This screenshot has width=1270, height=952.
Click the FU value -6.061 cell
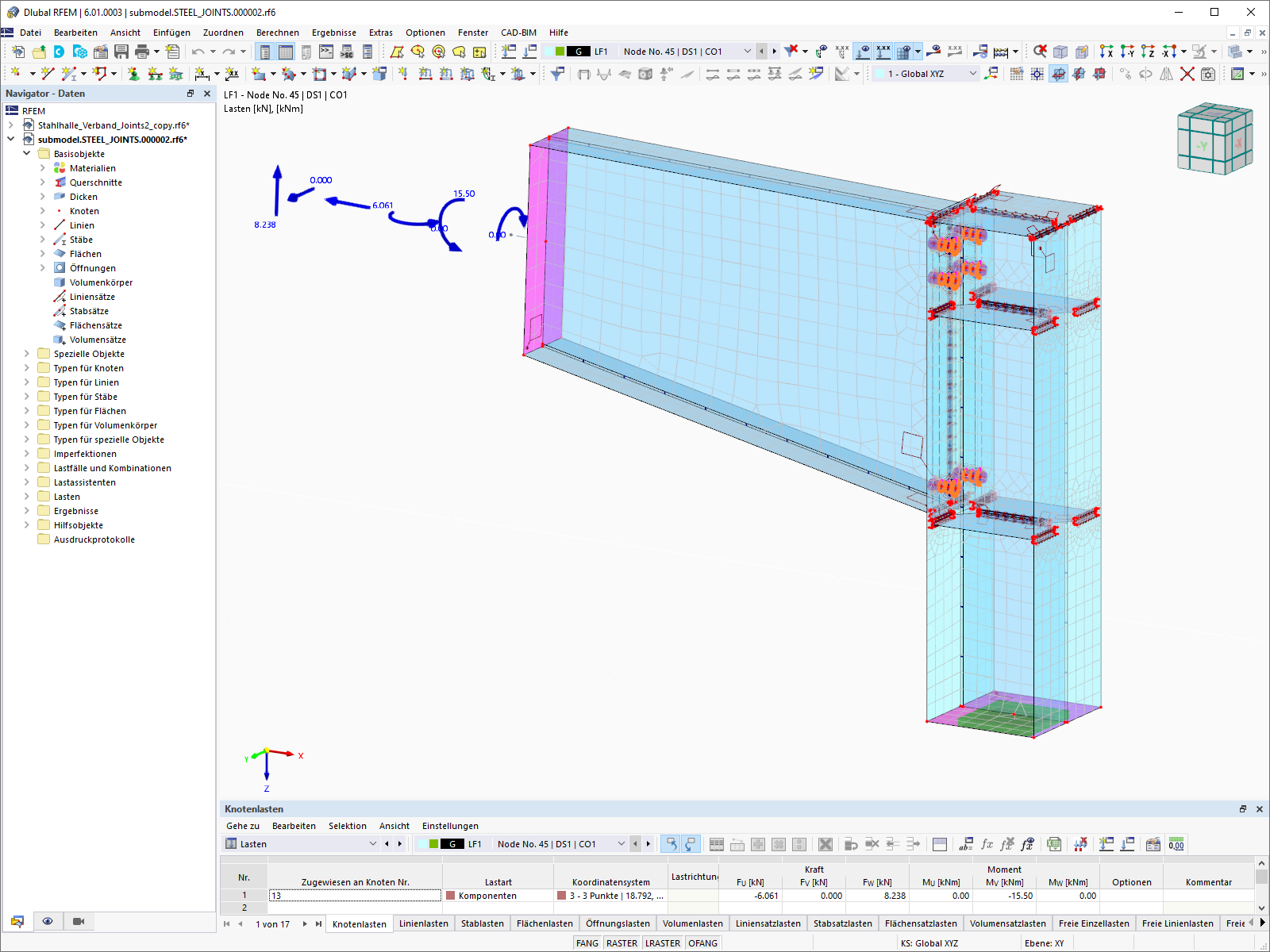750,896
